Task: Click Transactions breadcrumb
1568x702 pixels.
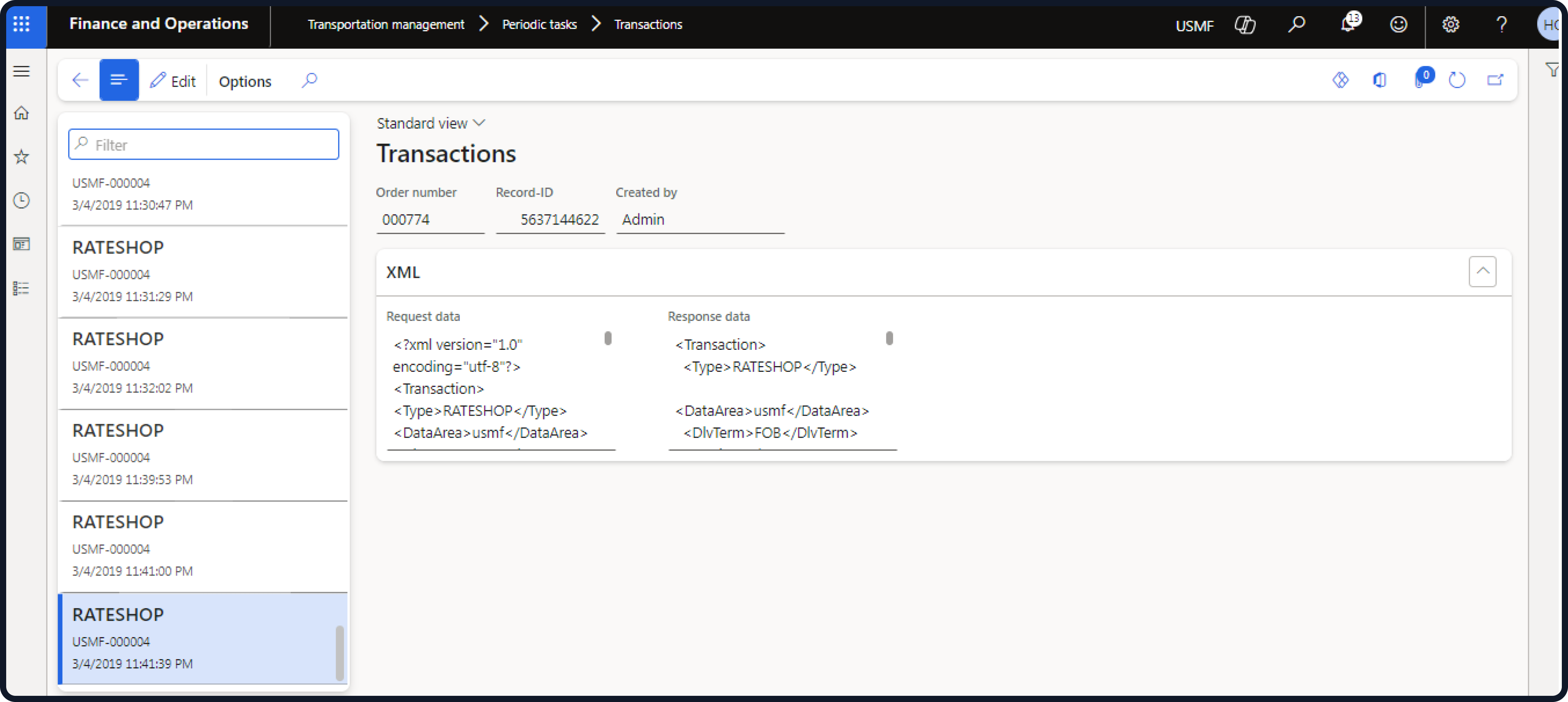Action: [x=648, y=24]
